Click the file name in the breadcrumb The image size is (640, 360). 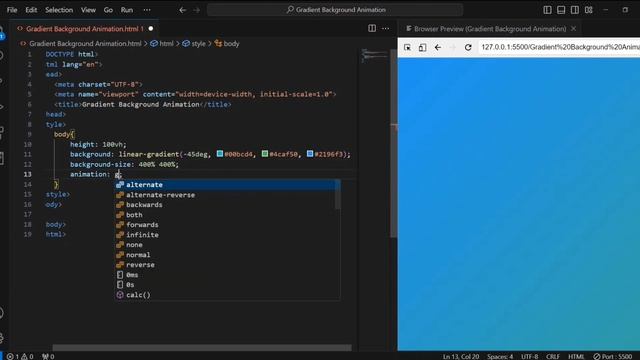85,44
